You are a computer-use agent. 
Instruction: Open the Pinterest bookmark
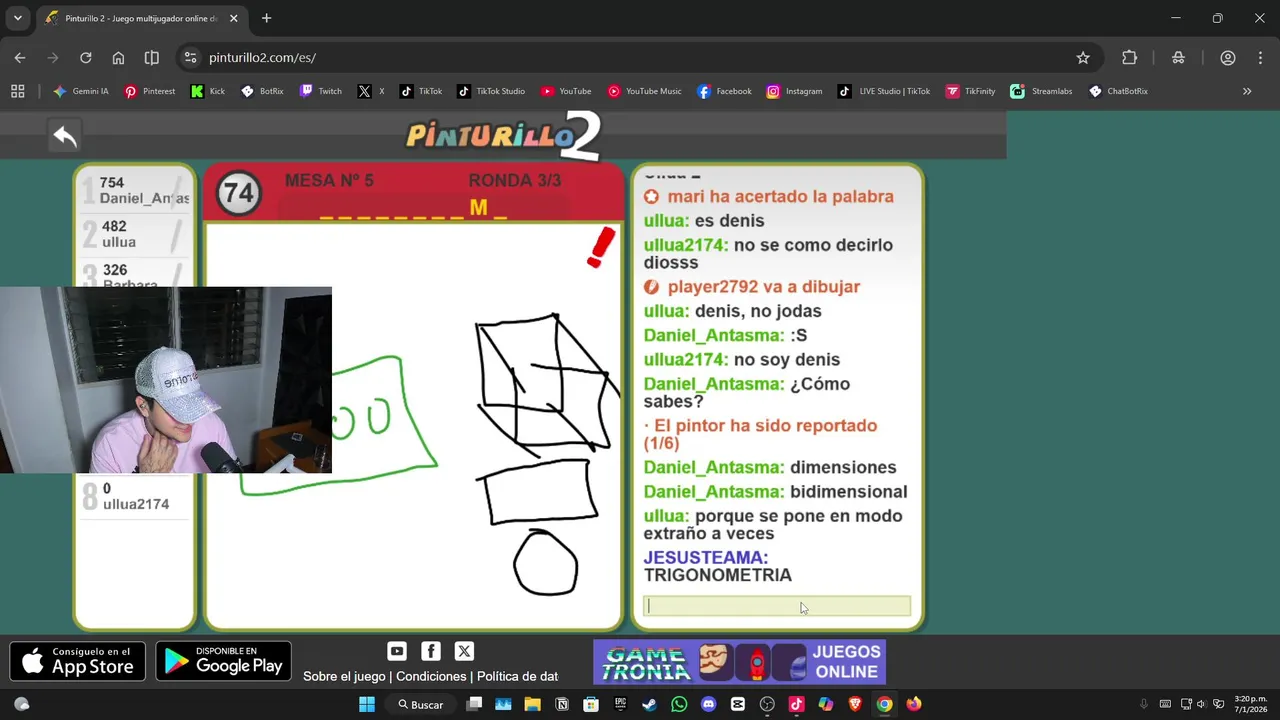click(x=150, y=91)
